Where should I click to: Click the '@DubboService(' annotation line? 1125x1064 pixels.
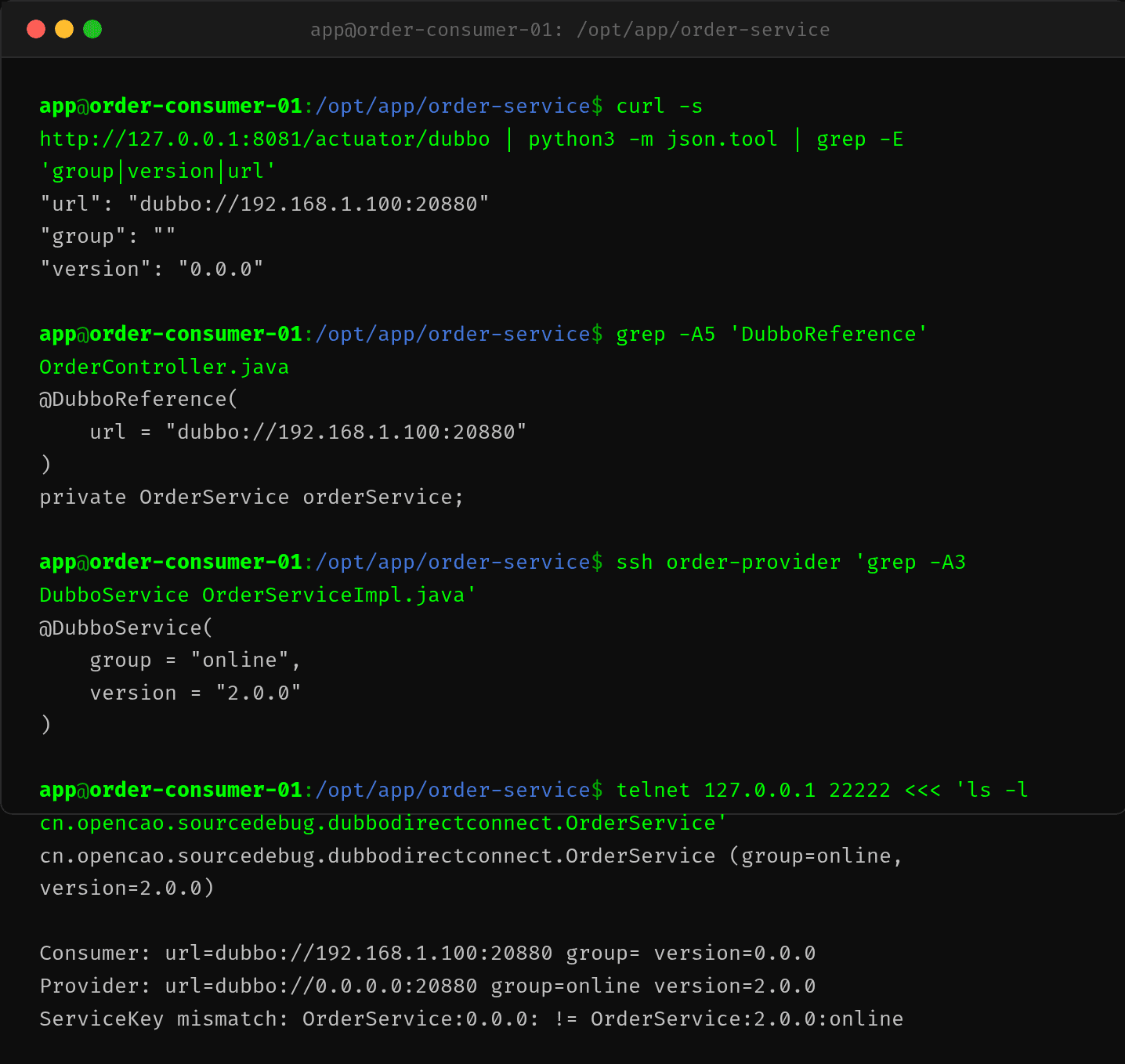(126, 628)
